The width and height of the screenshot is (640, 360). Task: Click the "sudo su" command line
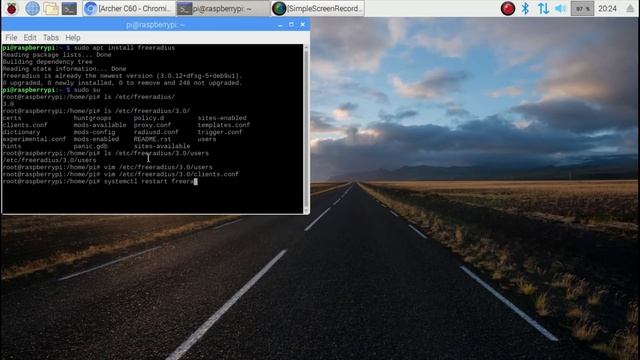(x=51, y=90)
